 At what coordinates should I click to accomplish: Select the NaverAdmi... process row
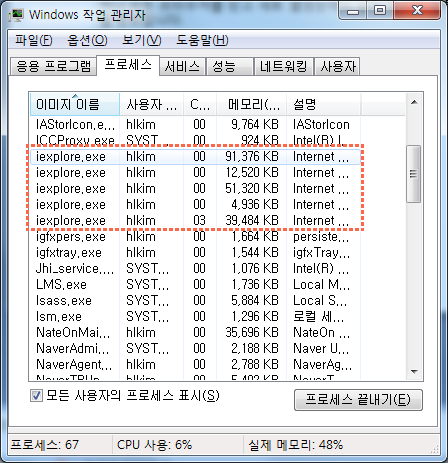point(195,348)
